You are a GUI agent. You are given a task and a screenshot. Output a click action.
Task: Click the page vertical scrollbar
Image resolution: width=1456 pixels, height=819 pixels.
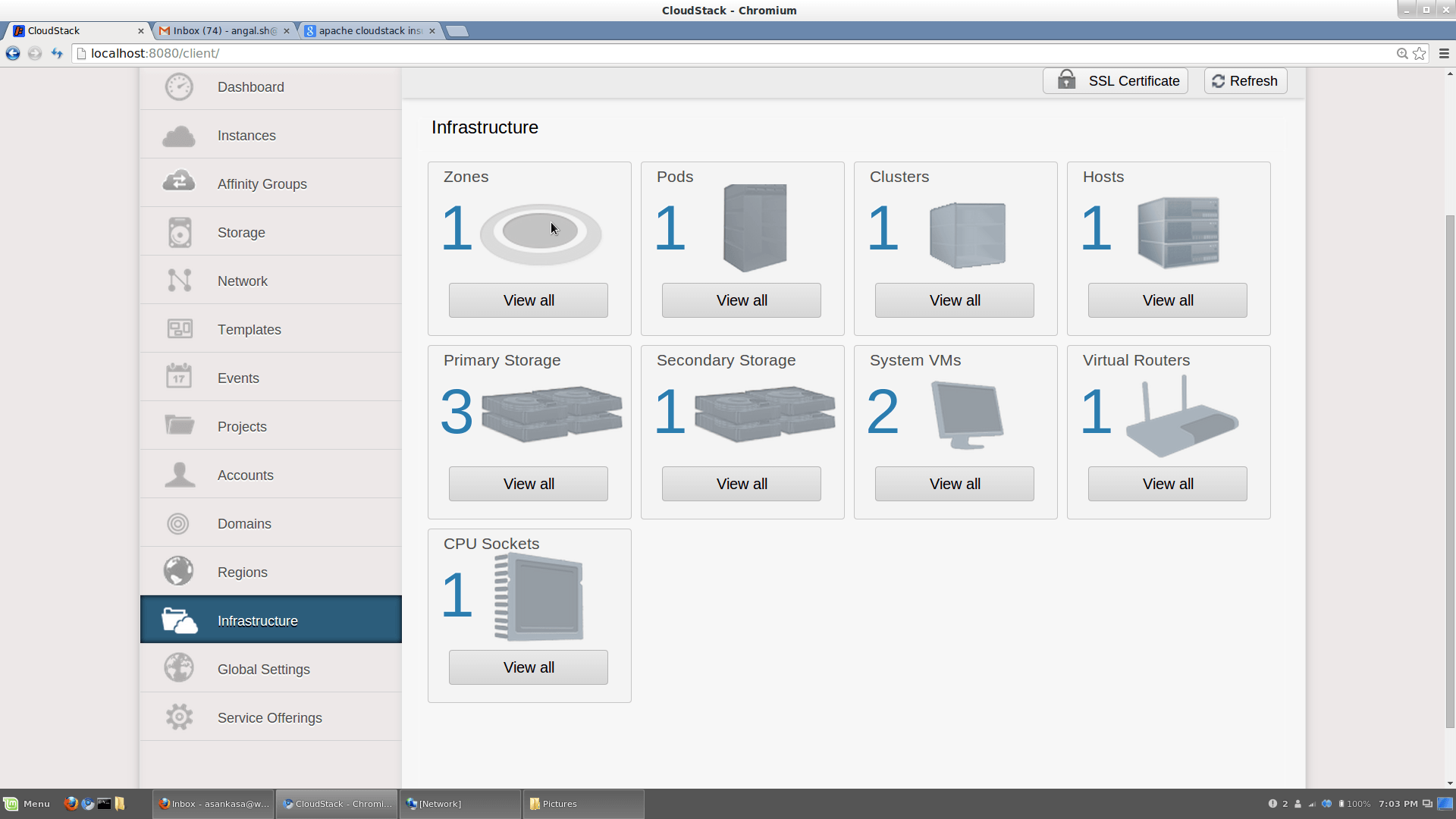[1450, 470]
